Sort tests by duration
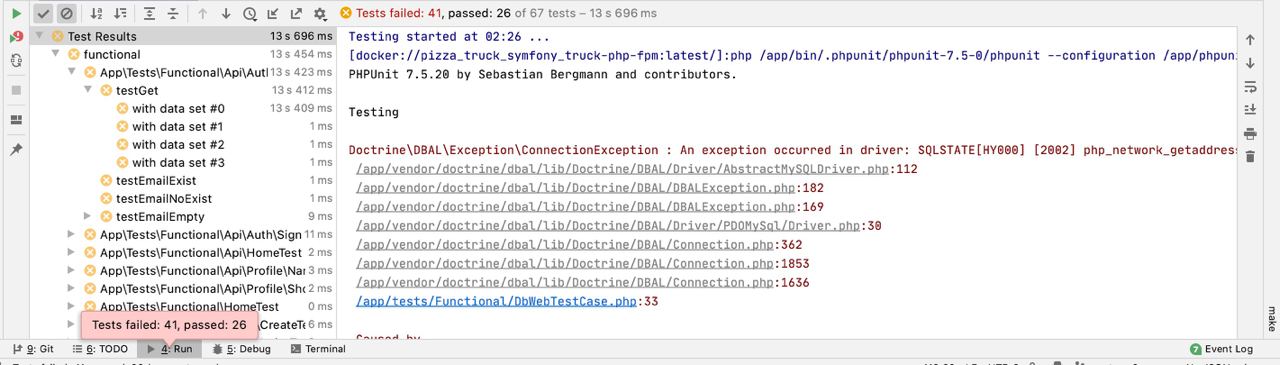 click(x=120, y=14)
